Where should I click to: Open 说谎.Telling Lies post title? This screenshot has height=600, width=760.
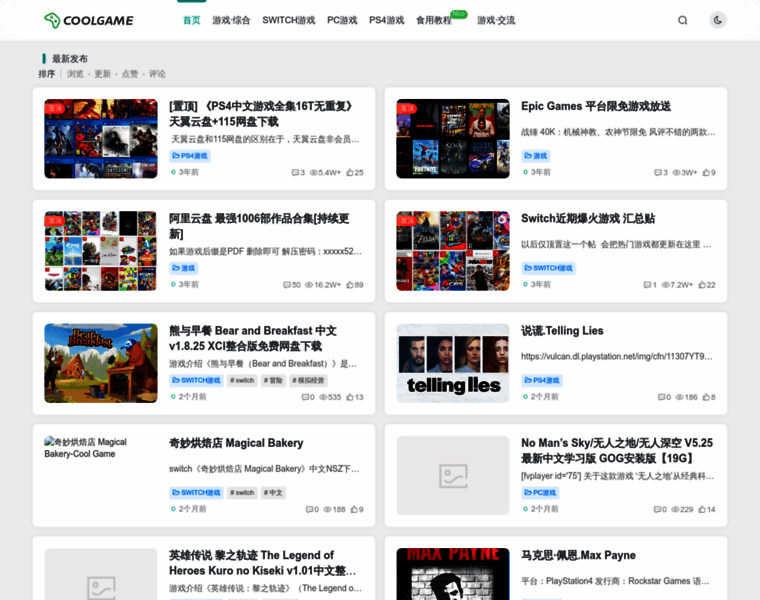(x=562, y=331)
